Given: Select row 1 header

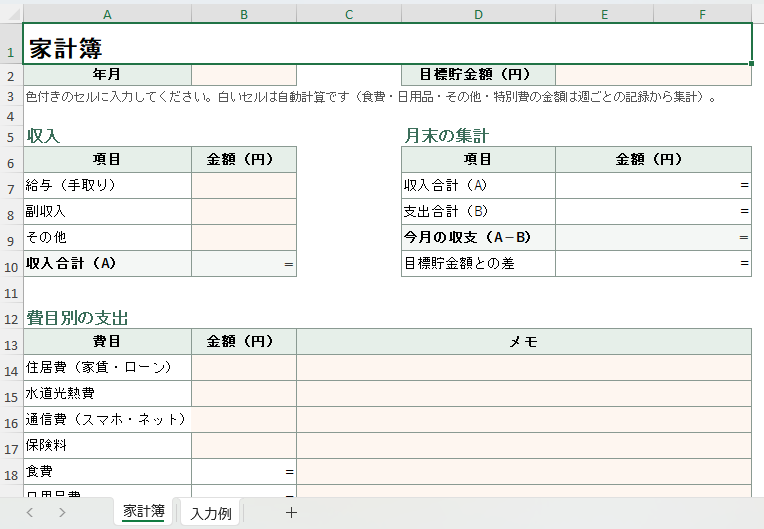Looking at the screenshot, I should pos(11,44).
